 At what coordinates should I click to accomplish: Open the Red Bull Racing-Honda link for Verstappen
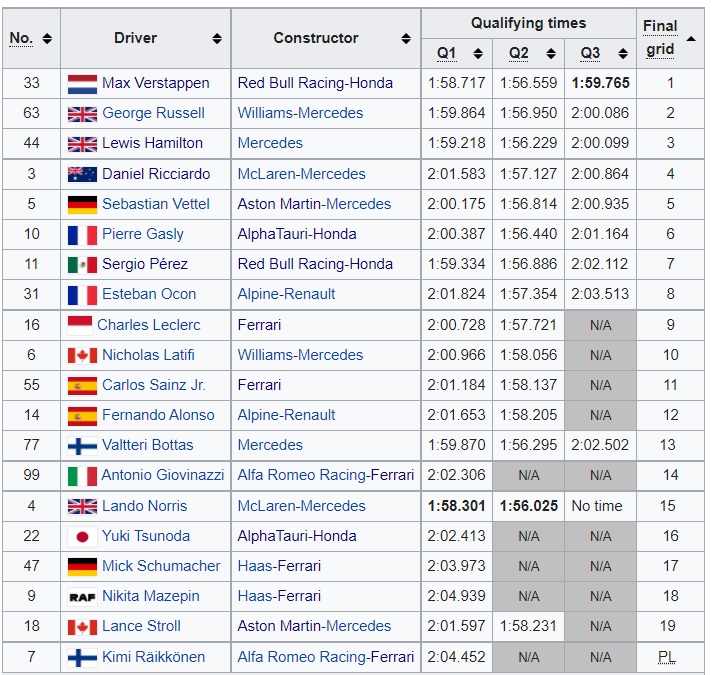315,83
